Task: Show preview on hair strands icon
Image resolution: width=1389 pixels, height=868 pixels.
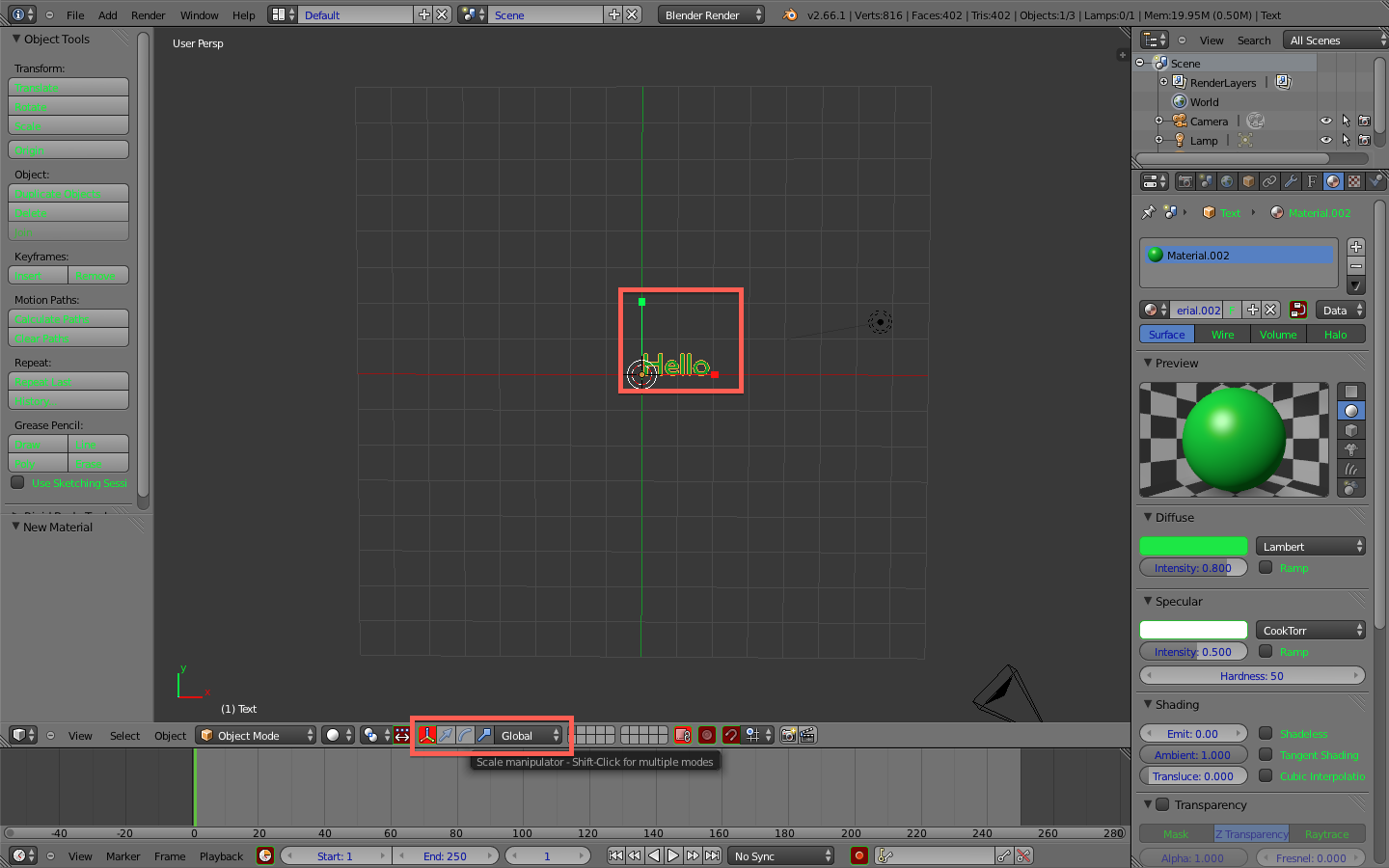Action: [x=1351, y=469]
